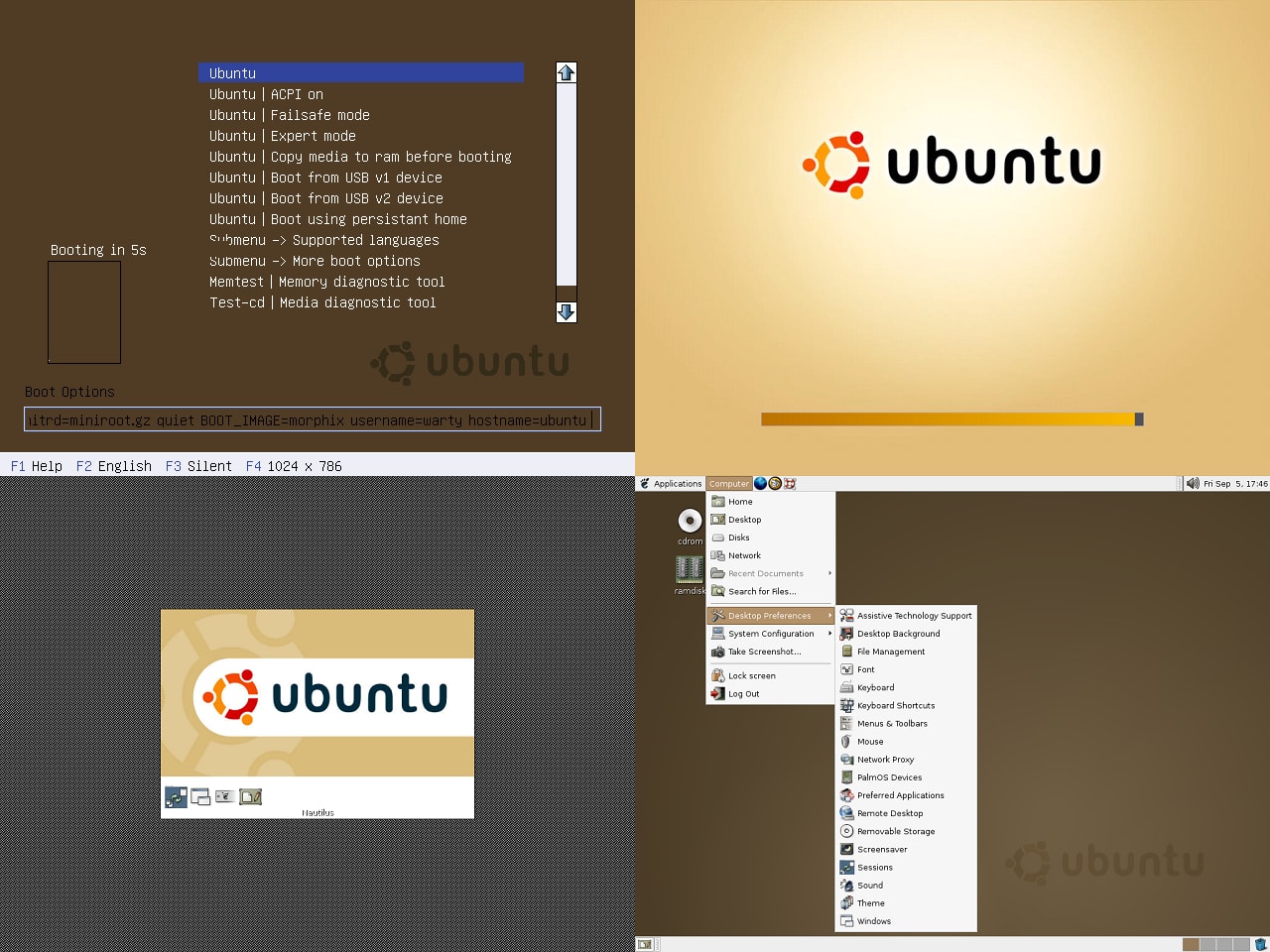Screen dimensions: 1270x952
Task: Launch the lifebuoy help icon in panel
Action: point(790,484)
